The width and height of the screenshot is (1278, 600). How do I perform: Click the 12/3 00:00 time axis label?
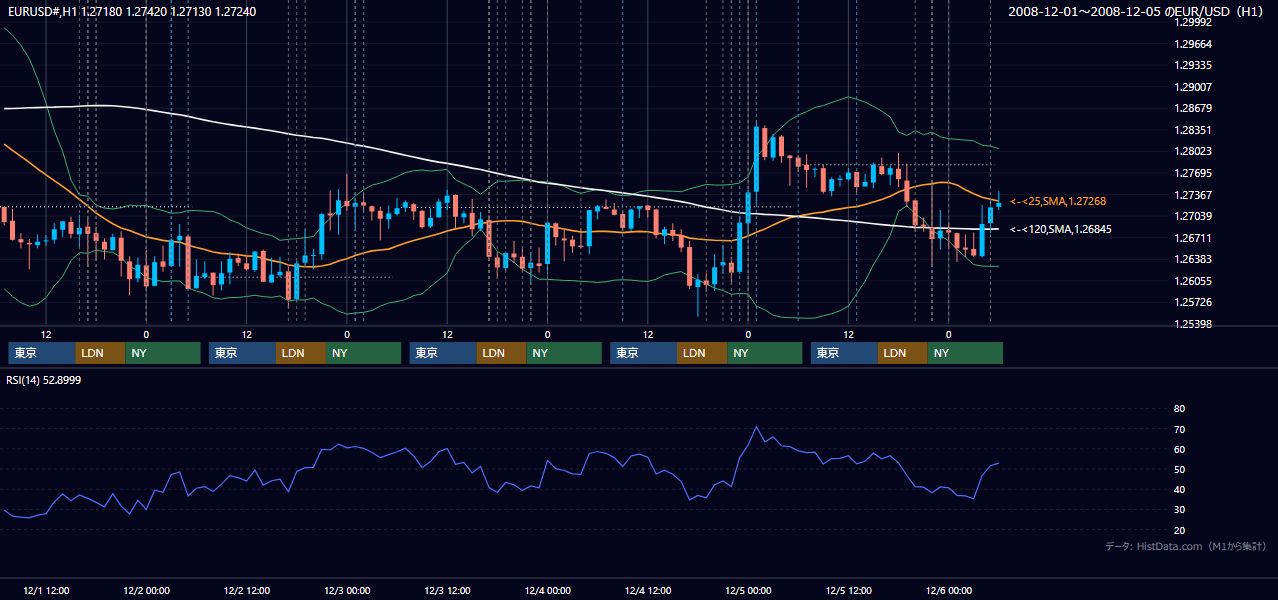coord(347,590)
